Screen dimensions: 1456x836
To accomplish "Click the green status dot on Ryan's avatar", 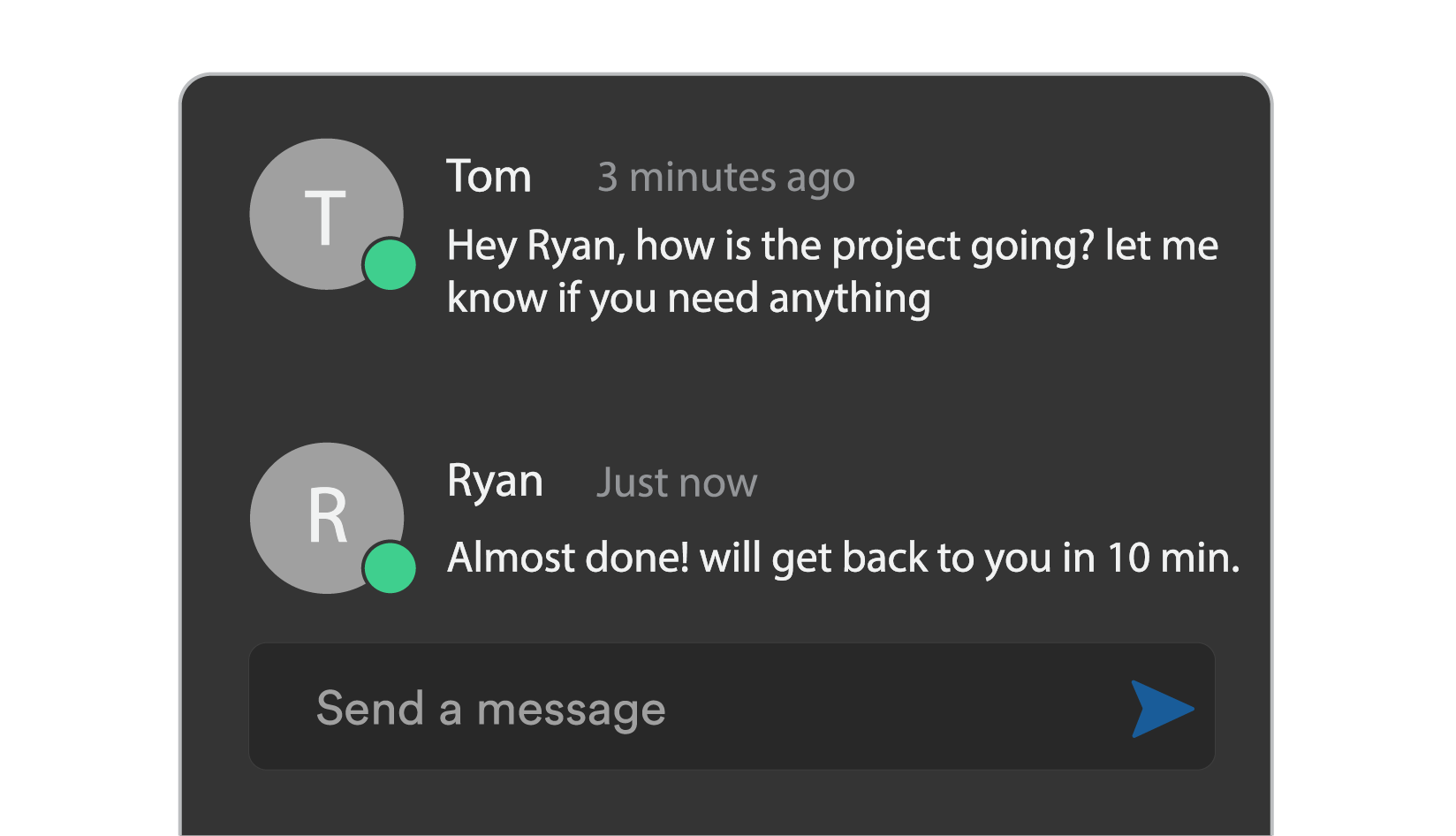I will 390,568.
